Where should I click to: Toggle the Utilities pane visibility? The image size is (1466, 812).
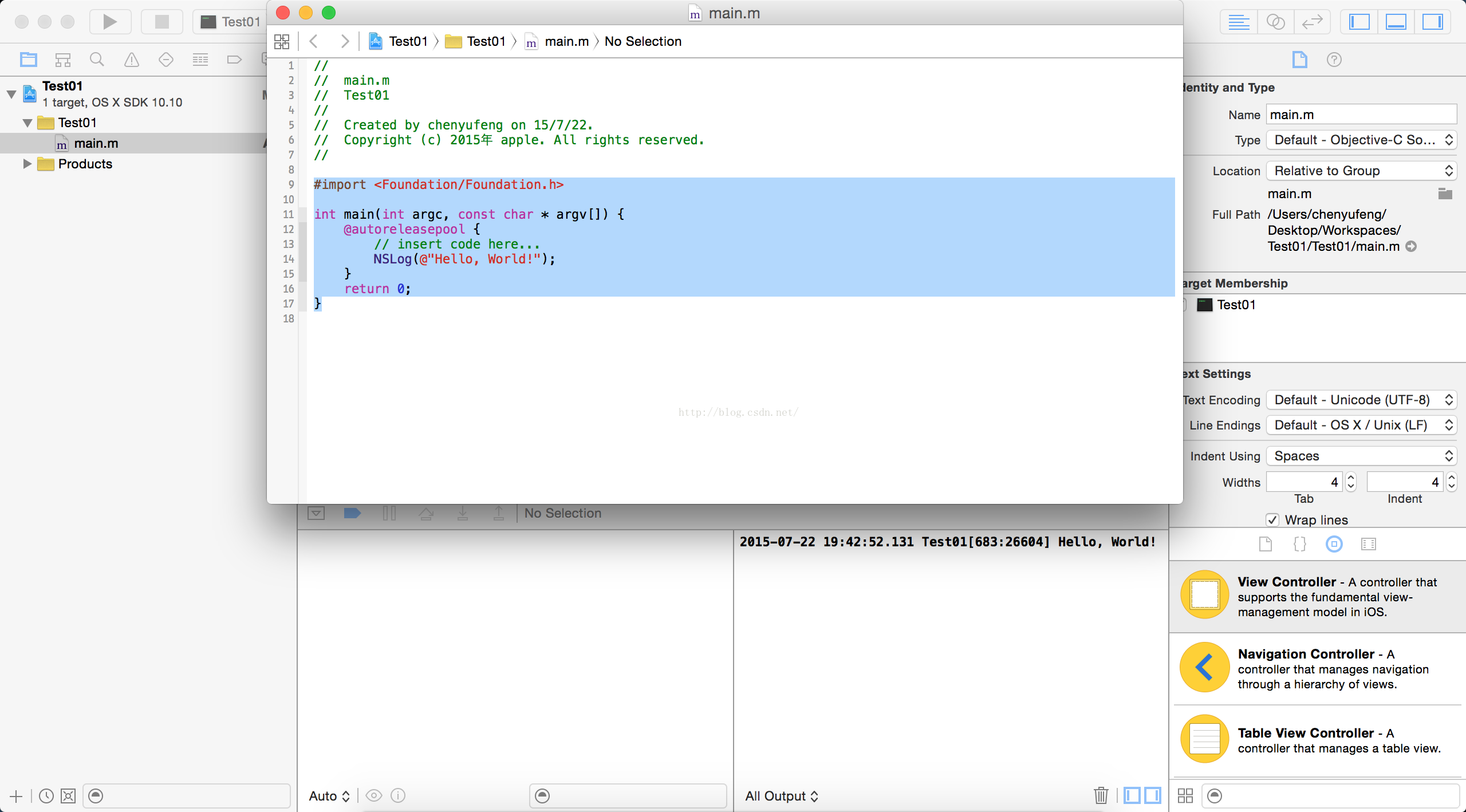1433,22
